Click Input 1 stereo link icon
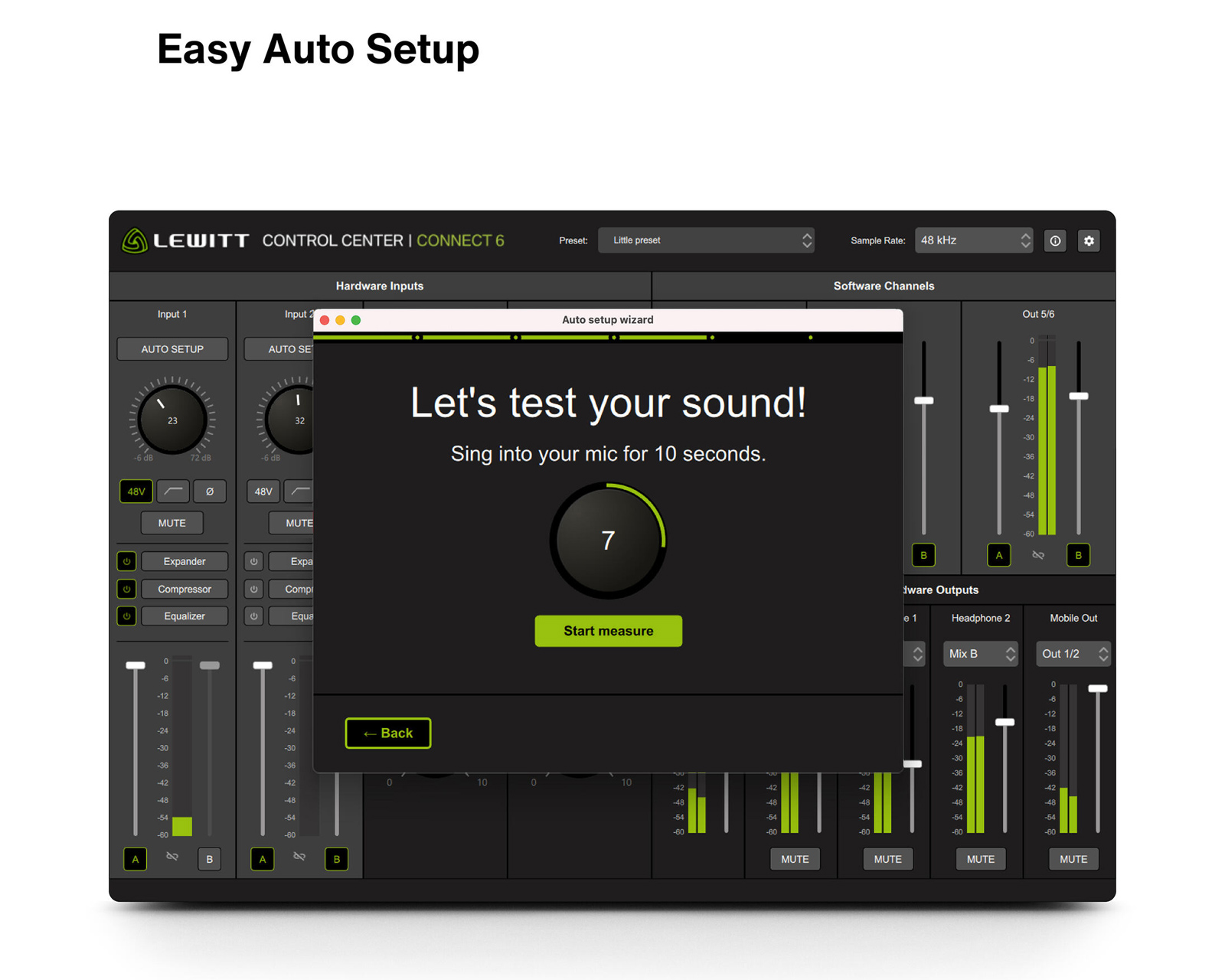 pyautogui.click(x=172, y=856)
